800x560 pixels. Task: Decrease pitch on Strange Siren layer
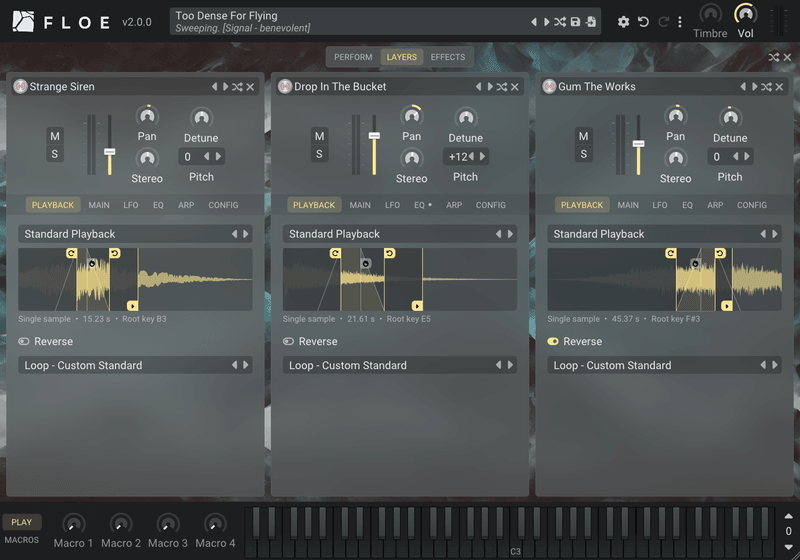[x=207, y=156]
